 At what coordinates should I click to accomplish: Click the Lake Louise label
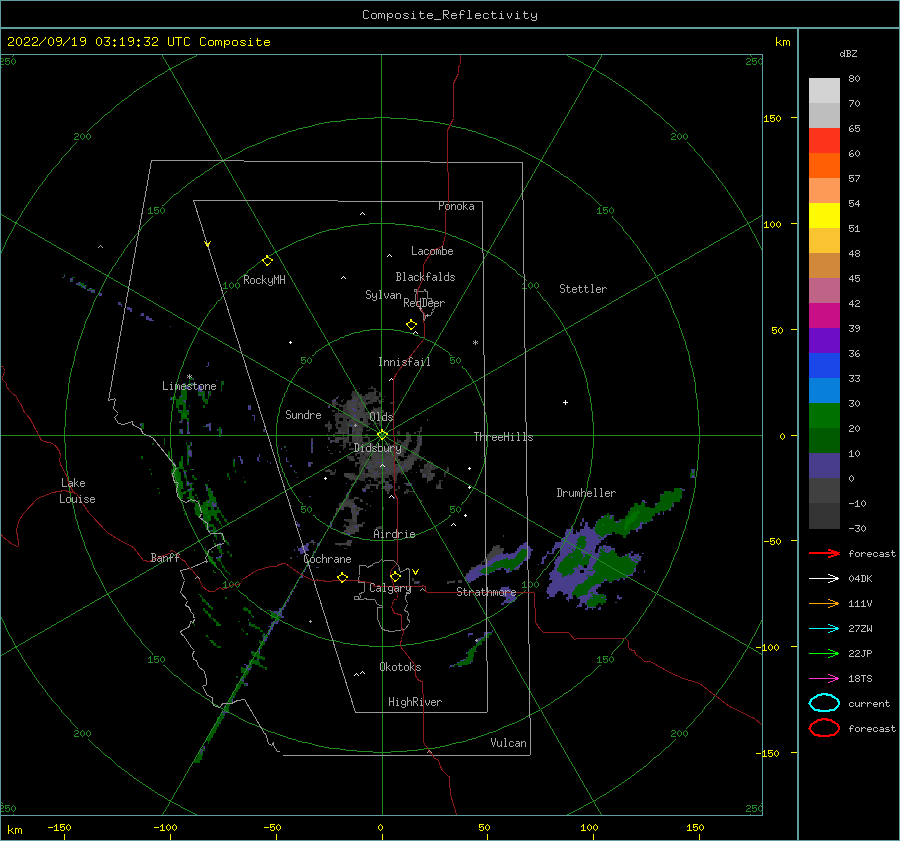[x=78, y=491]
